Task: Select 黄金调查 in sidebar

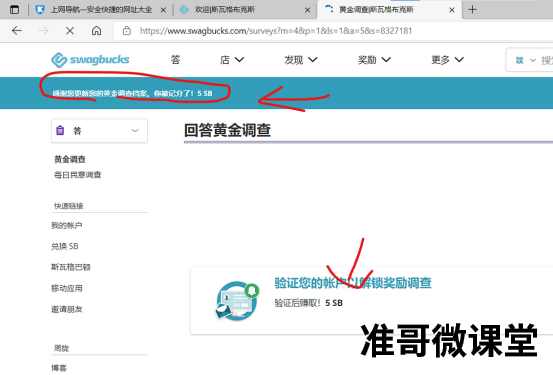Action: [70, 159]
